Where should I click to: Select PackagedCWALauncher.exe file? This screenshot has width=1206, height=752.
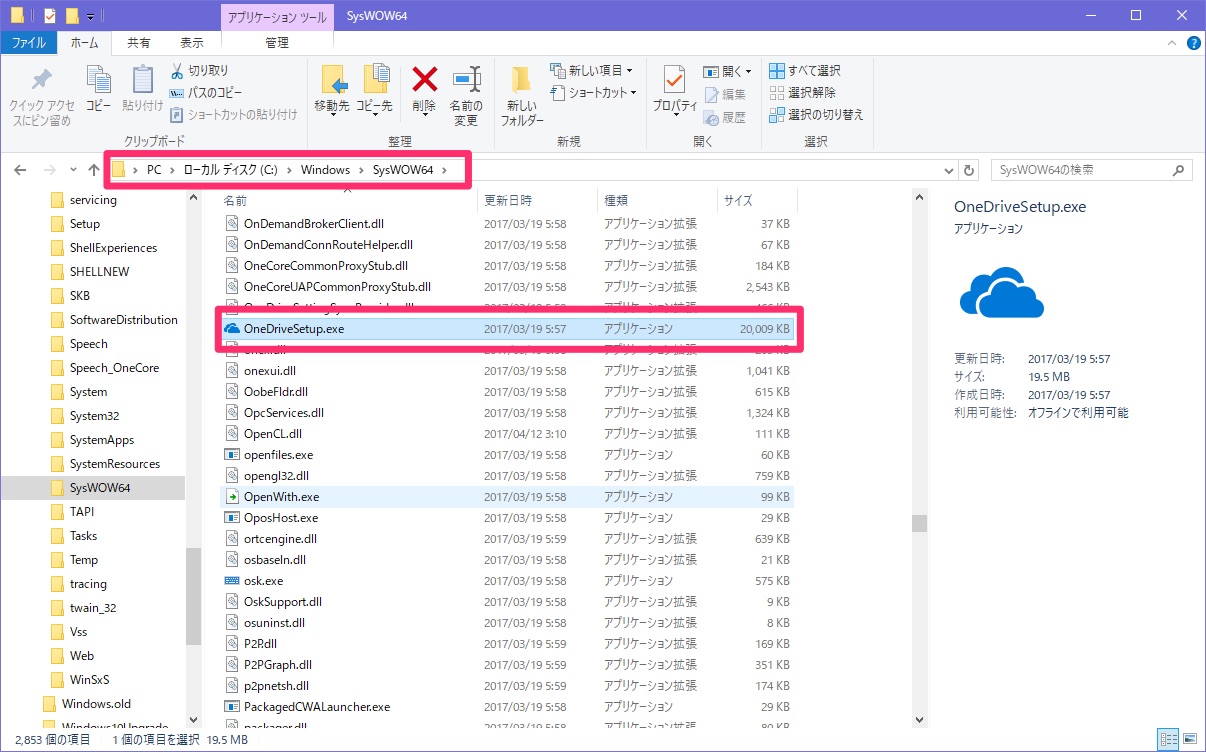[x=508, y=706]
